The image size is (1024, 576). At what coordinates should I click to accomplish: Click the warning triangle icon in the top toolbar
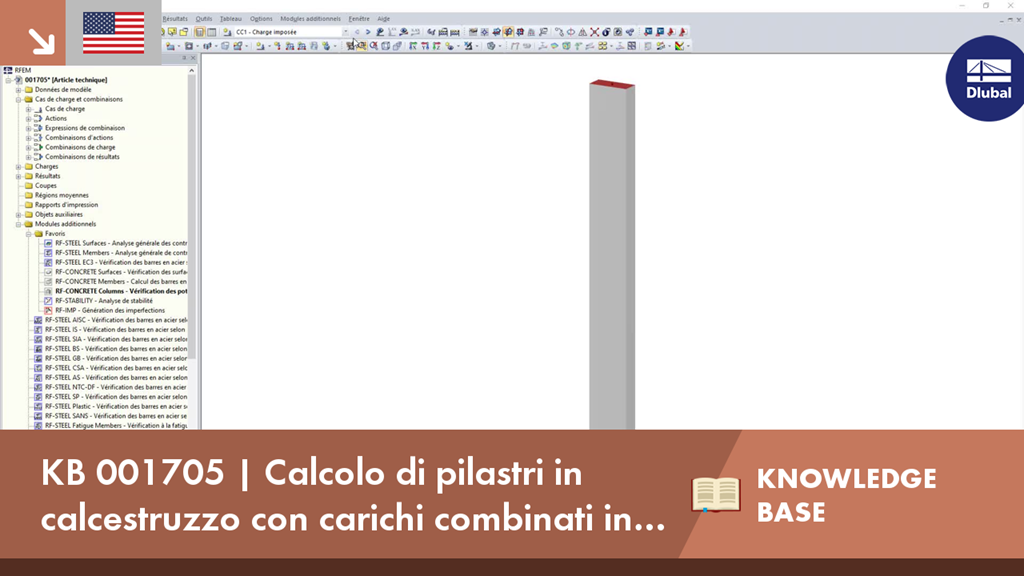point(583,31)
